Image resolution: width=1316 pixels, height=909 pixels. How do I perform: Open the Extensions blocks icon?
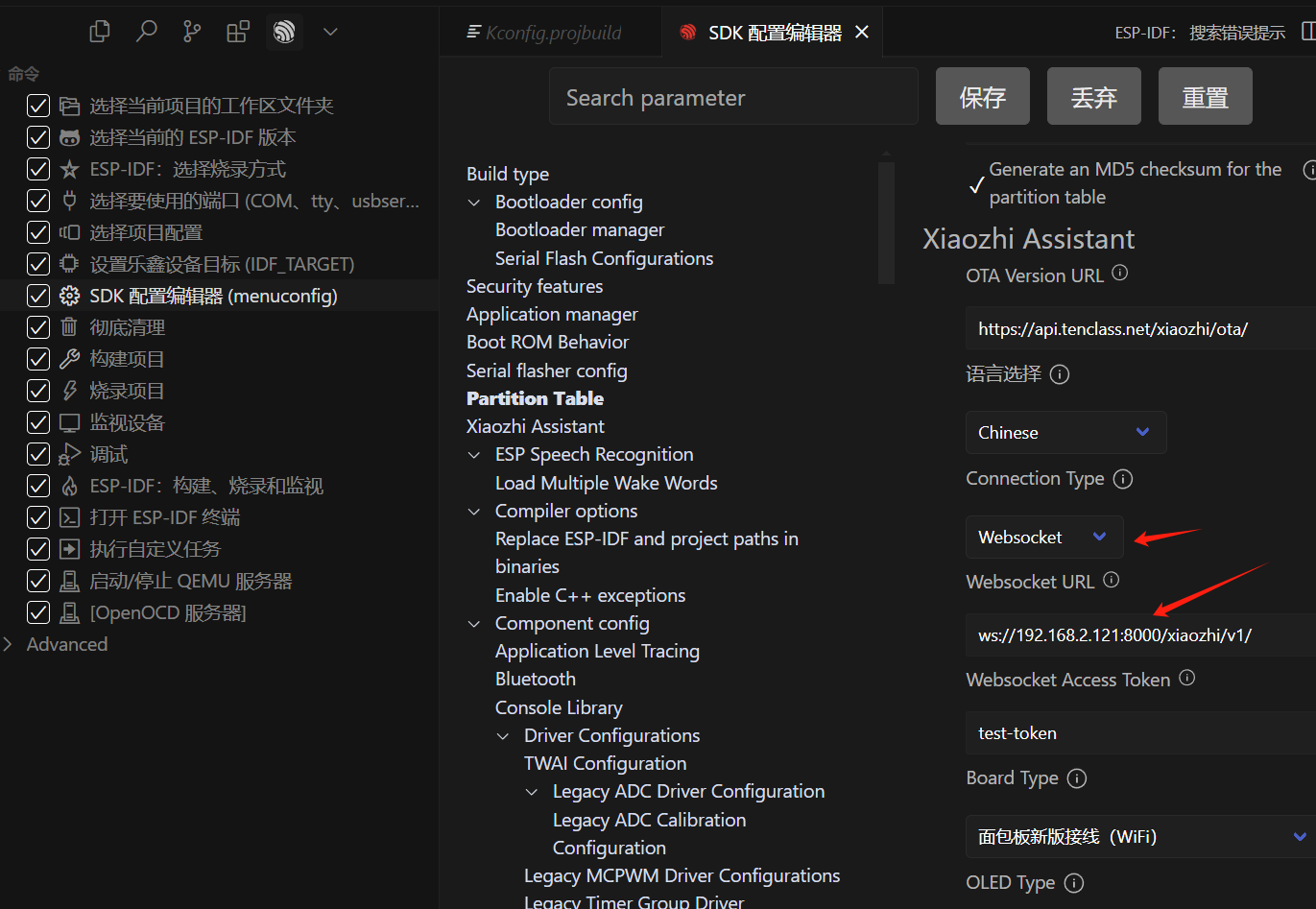(238, 32)
